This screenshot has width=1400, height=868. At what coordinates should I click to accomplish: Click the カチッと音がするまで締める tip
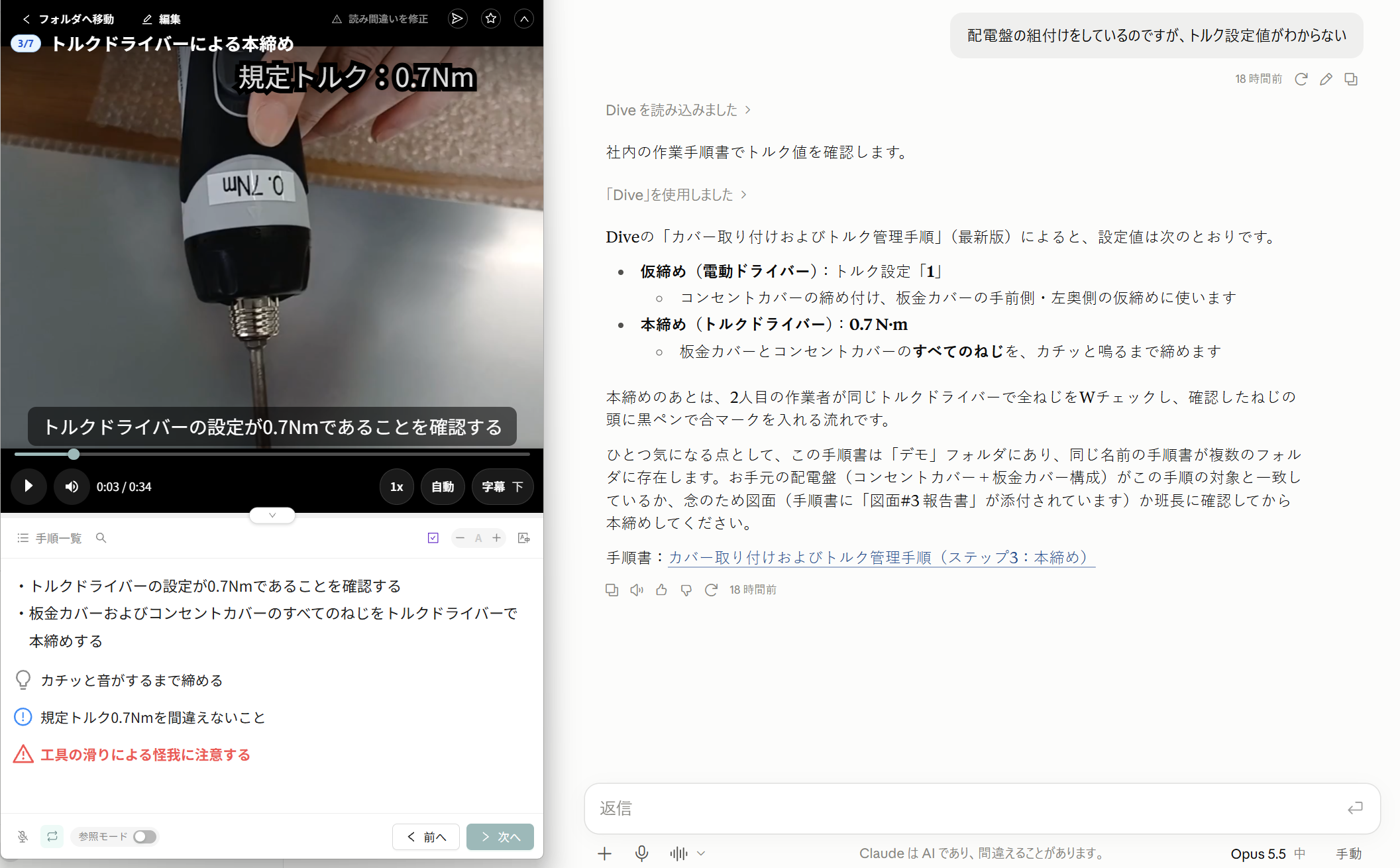tap(132, 680)
